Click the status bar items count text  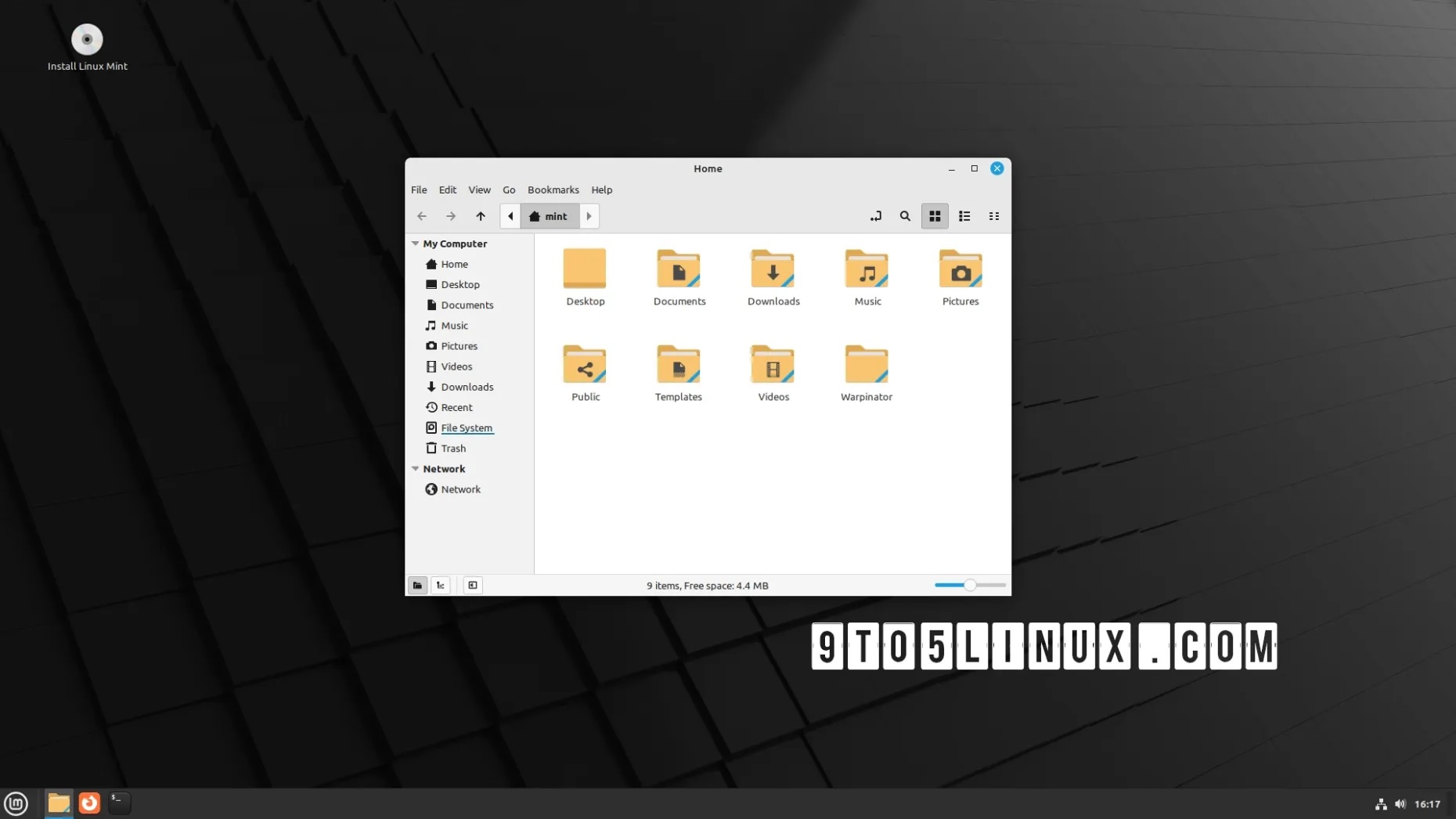(x=708, y=586)
